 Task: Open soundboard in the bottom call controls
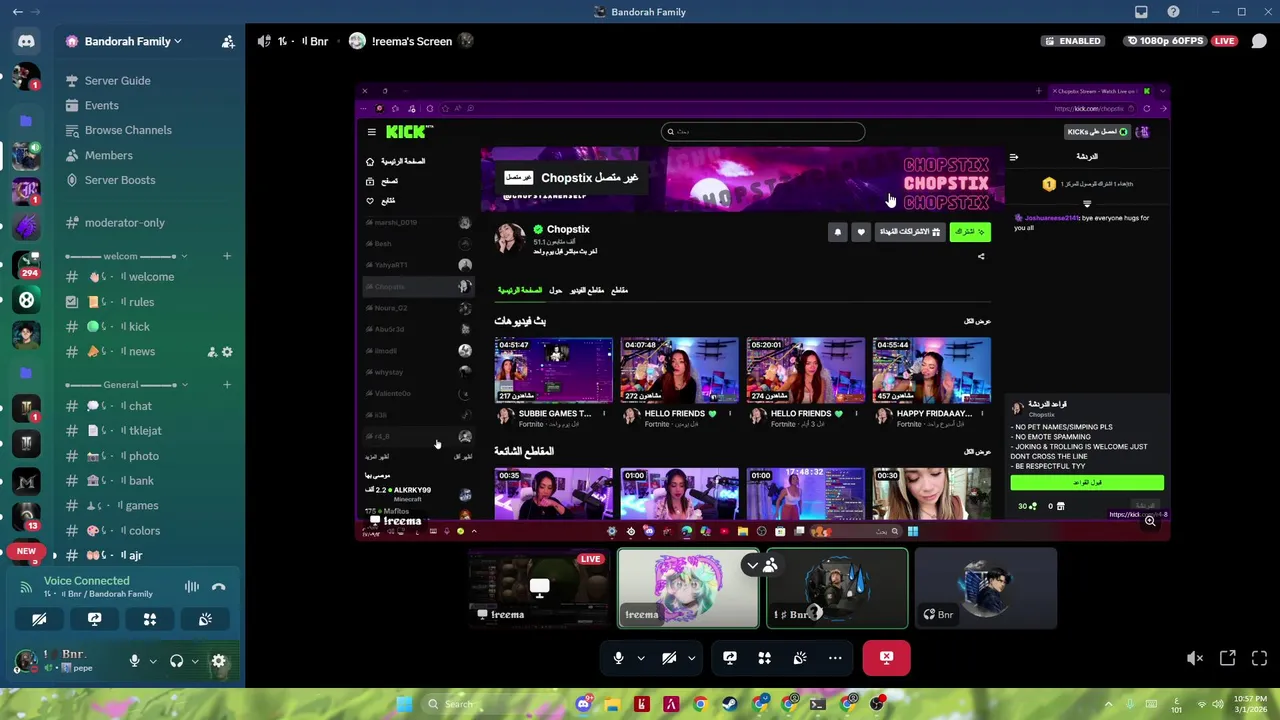(800, 658)
